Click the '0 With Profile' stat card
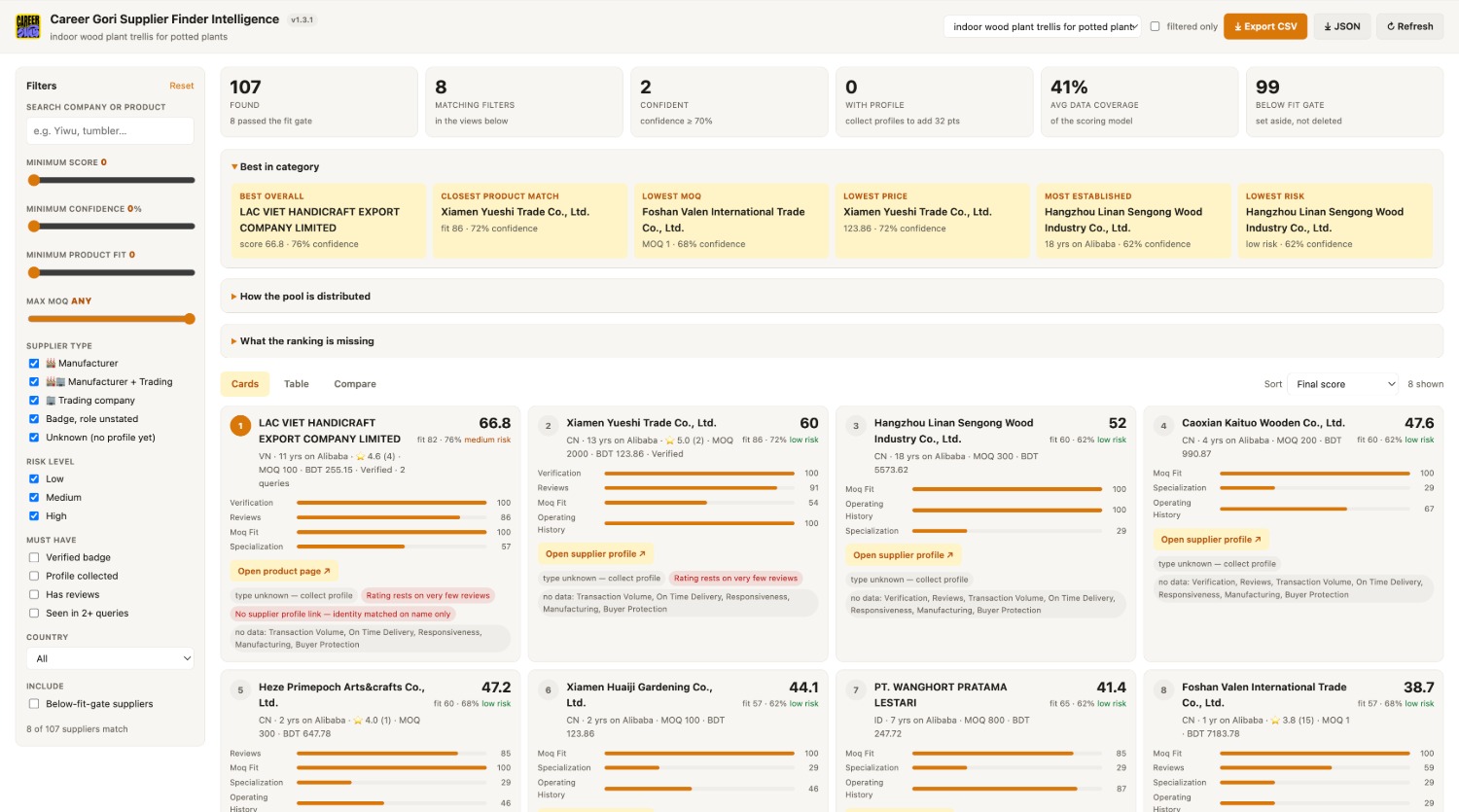Image resolution: width=1459 pixels, height=812 pixels. tap(935, 102)
